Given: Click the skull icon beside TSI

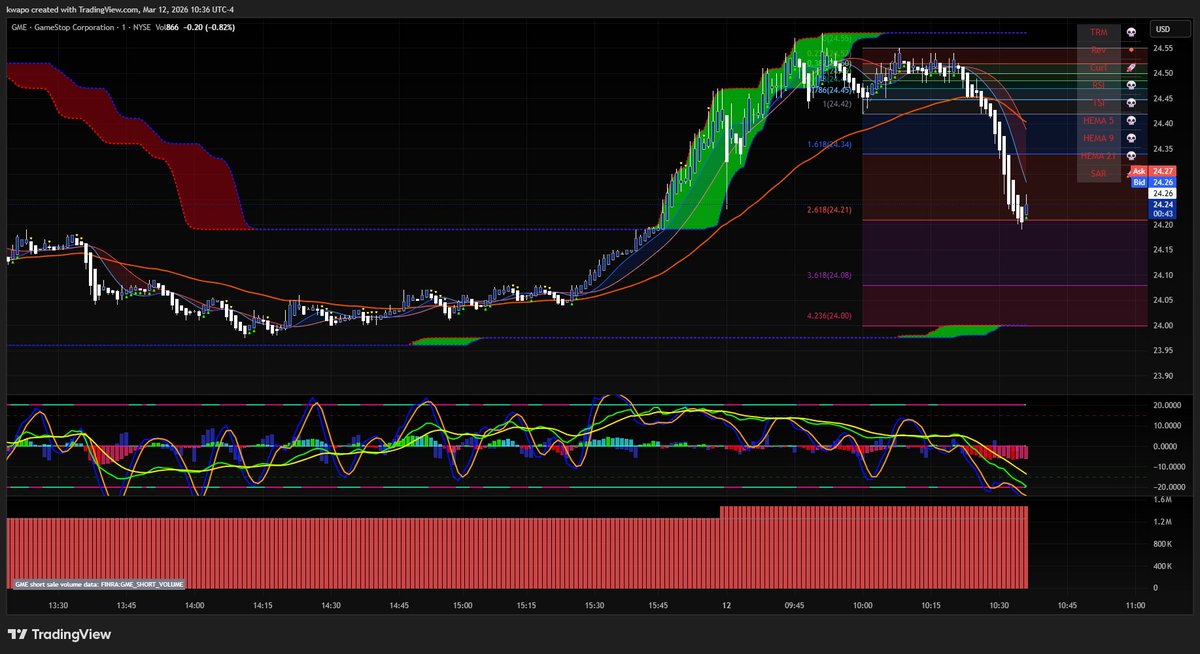Looking at the screenshot, I should (1131, 103).
